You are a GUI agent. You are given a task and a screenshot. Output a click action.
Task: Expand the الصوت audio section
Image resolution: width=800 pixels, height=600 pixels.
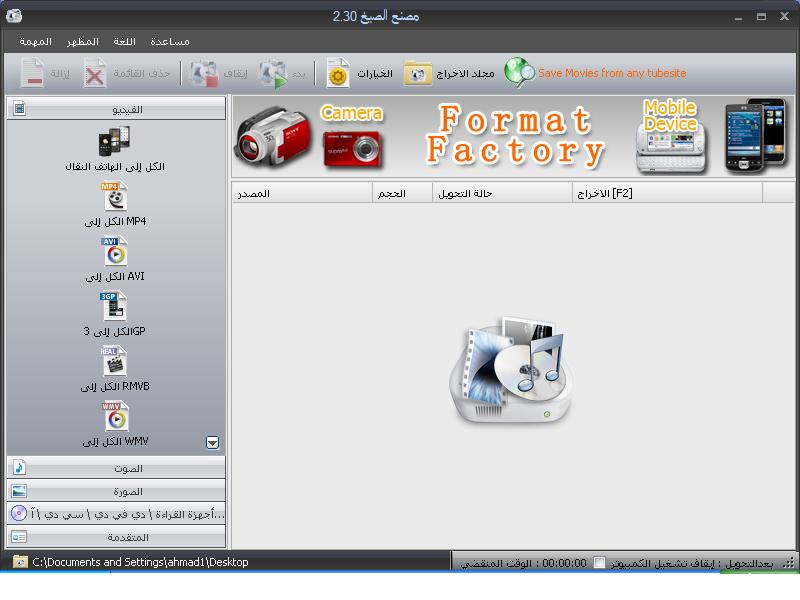coord(116,468)
